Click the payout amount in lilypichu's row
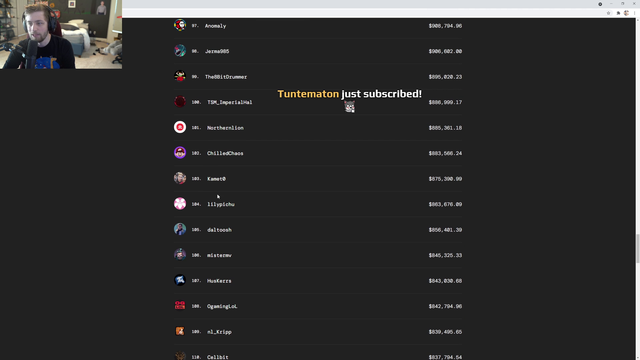 click(x=445, y=204)
